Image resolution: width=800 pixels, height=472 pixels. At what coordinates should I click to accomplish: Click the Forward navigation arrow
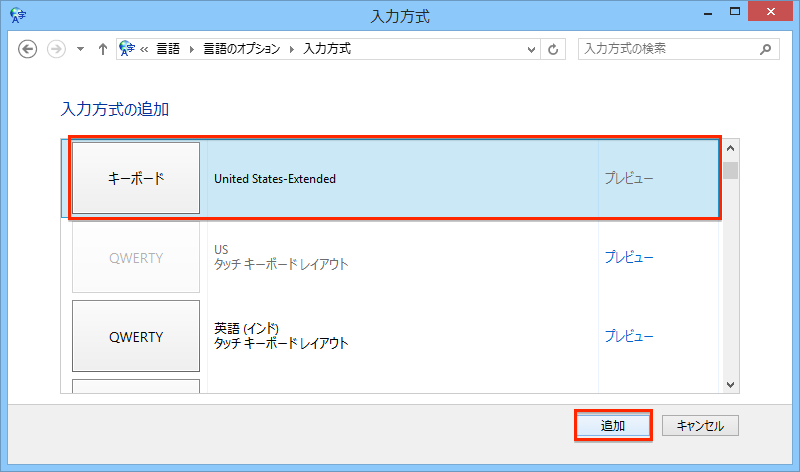tap(56, 49)
